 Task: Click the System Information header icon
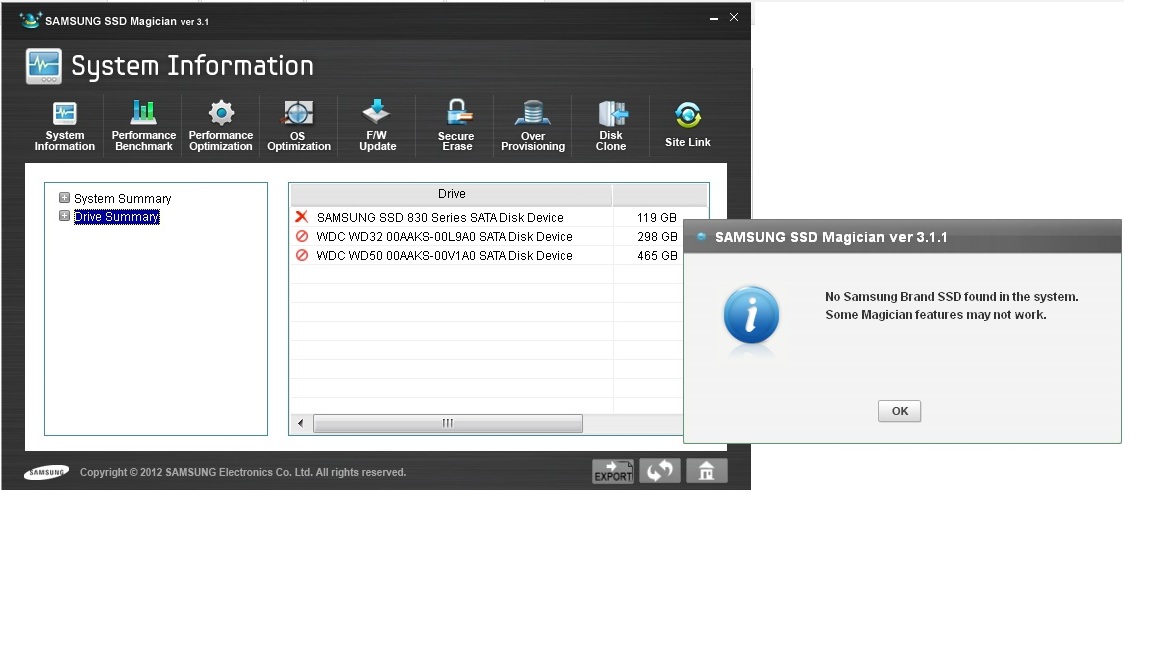click(43, 66)
